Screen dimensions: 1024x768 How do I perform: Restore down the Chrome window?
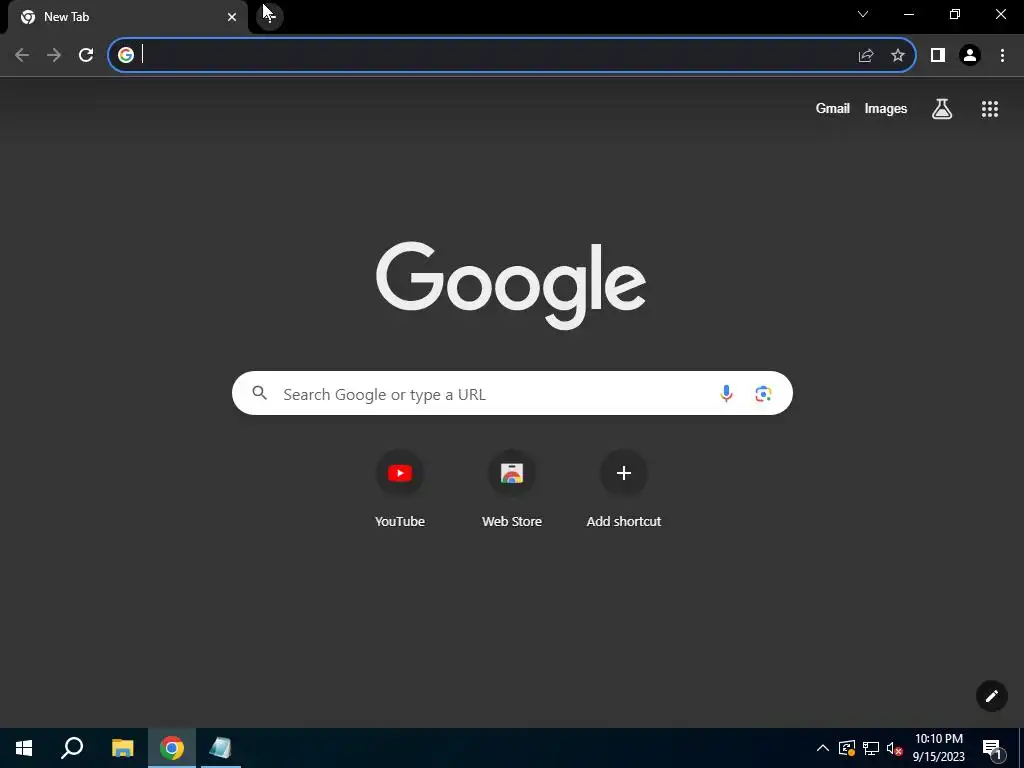click(x=955, y=14)
